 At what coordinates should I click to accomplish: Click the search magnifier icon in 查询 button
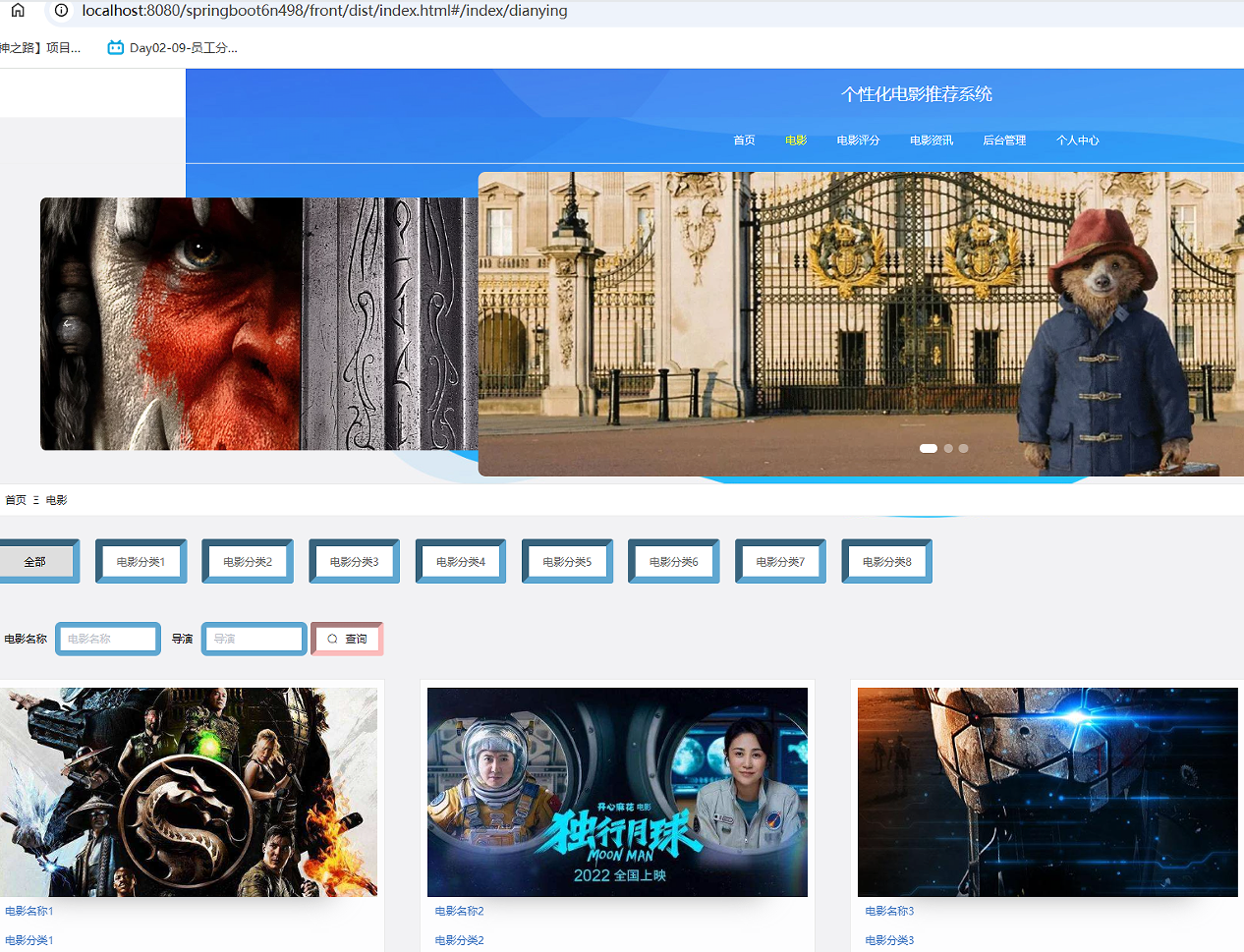pos(332,639)
